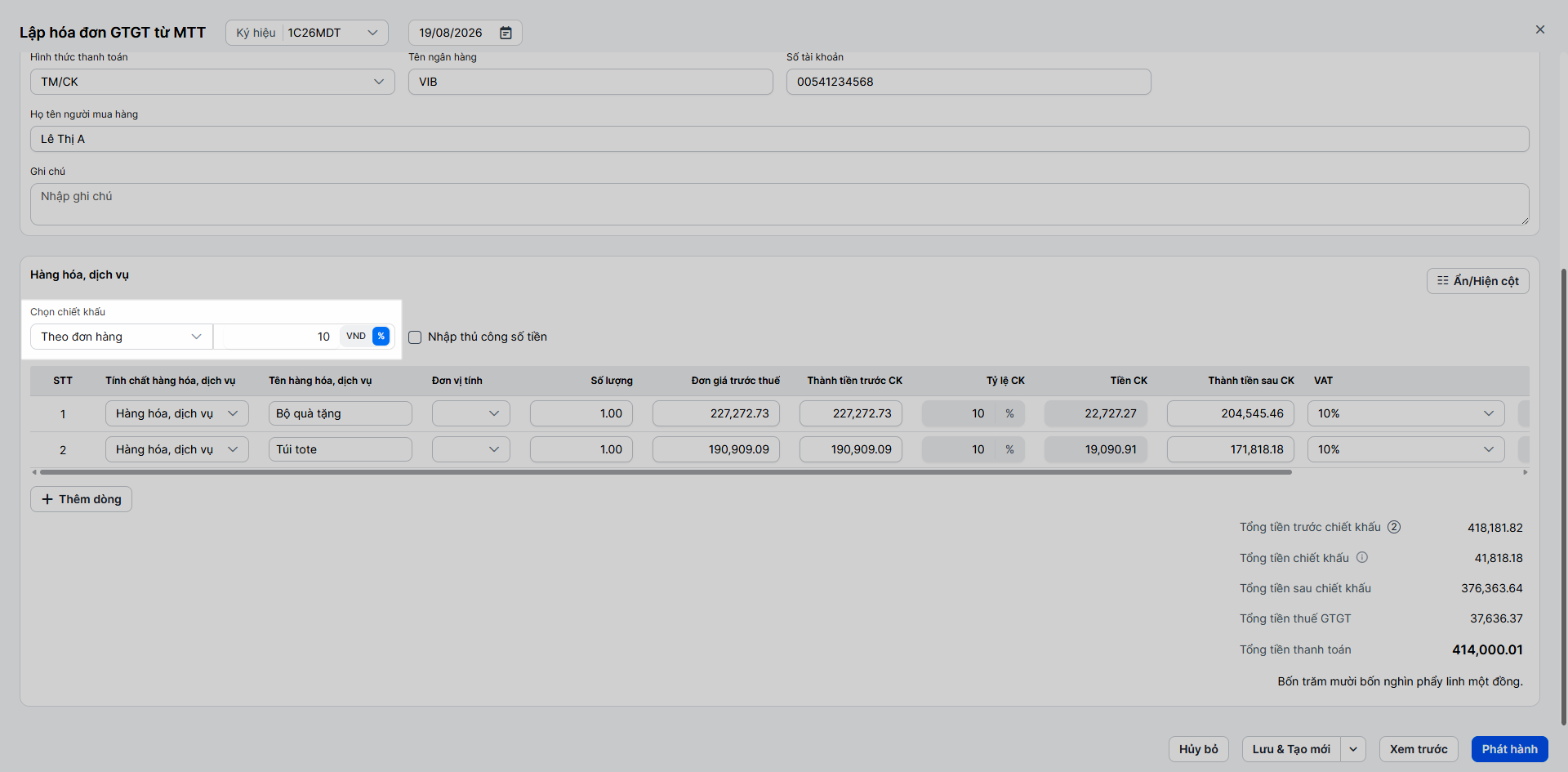Click the table scroll right arrow
Image resolution: width=1568 pixels, height=772 pixels.
pos(1525,472)
